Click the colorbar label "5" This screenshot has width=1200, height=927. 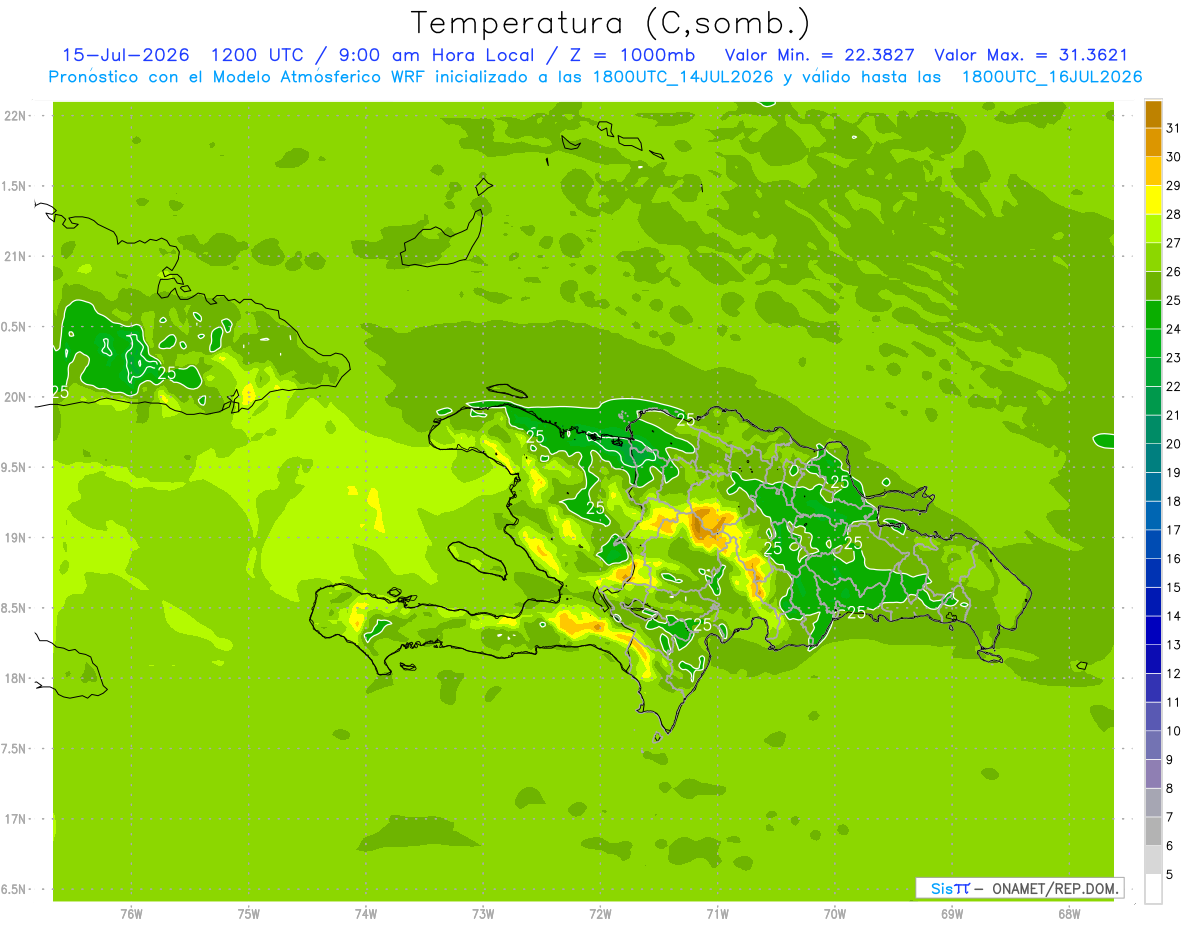pos(1170,875)
